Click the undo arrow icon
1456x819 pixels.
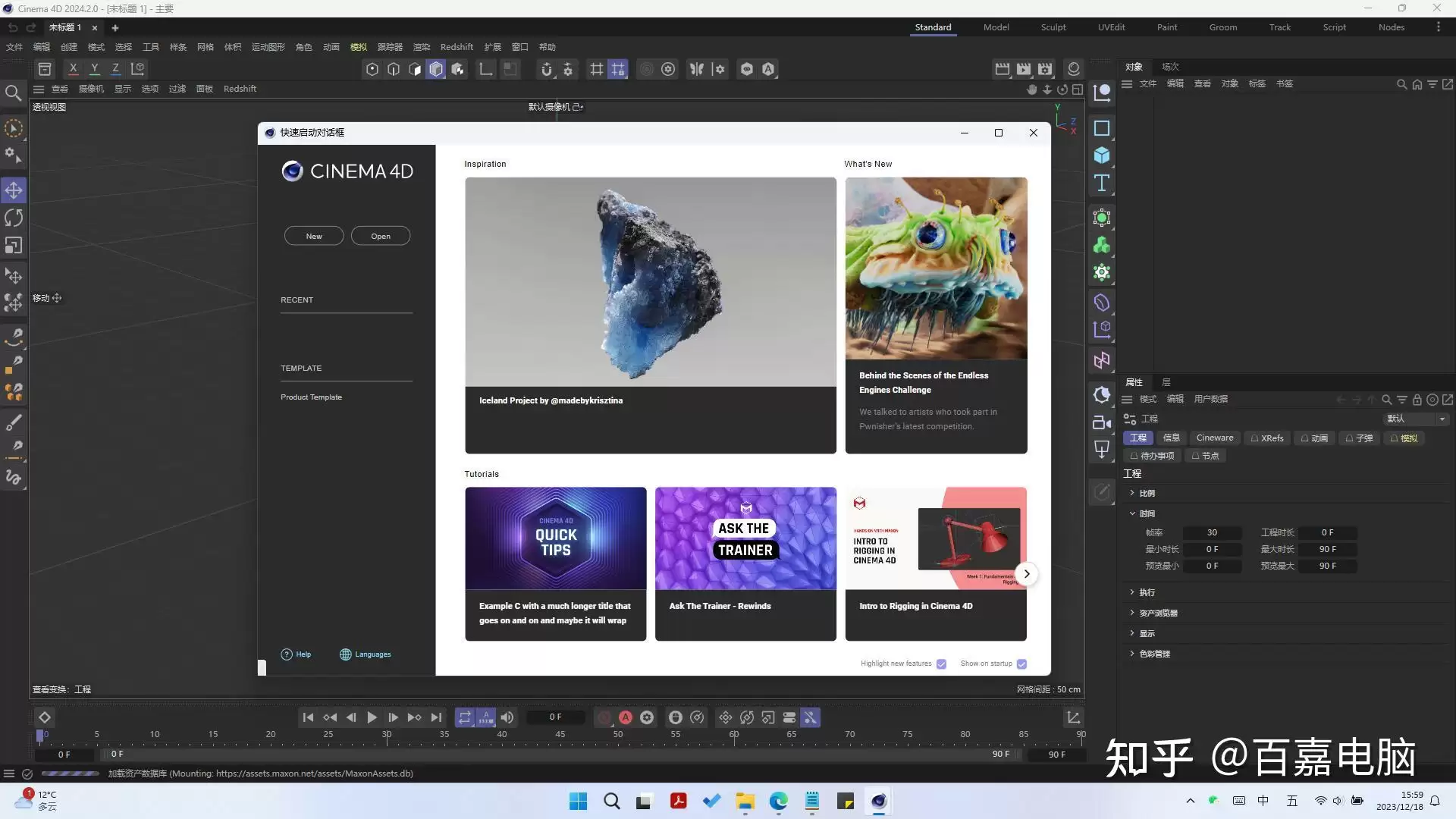[13, 27]
